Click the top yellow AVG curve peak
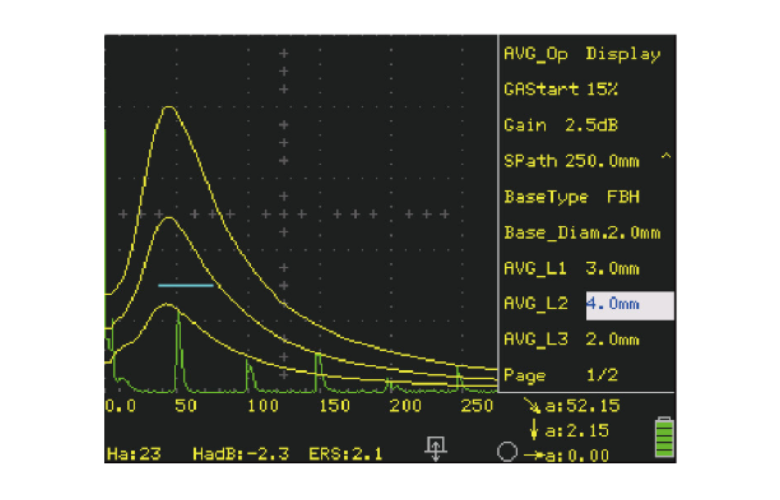The height and width of the screenshot is (500, 780). click(x=169, y=107)
